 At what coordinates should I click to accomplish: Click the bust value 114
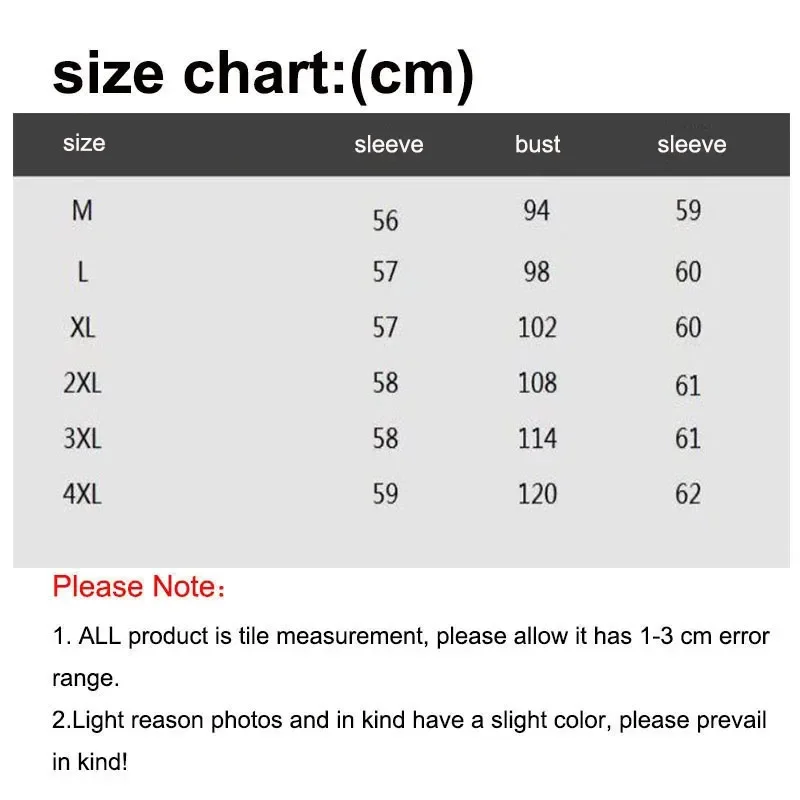[537, 439]
